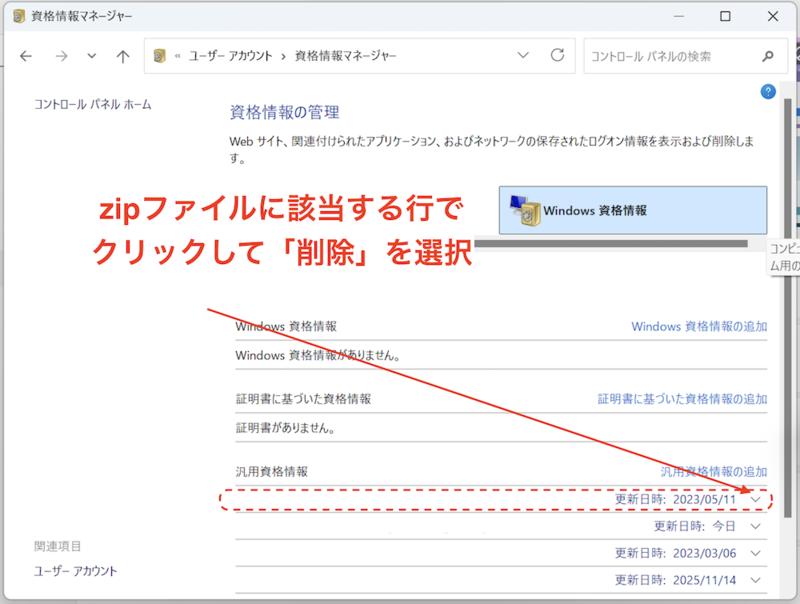This screenshot has width=800, height=604.
Task: Open ユーザー アカウント under 関連項目
Action: coord(76,571)
